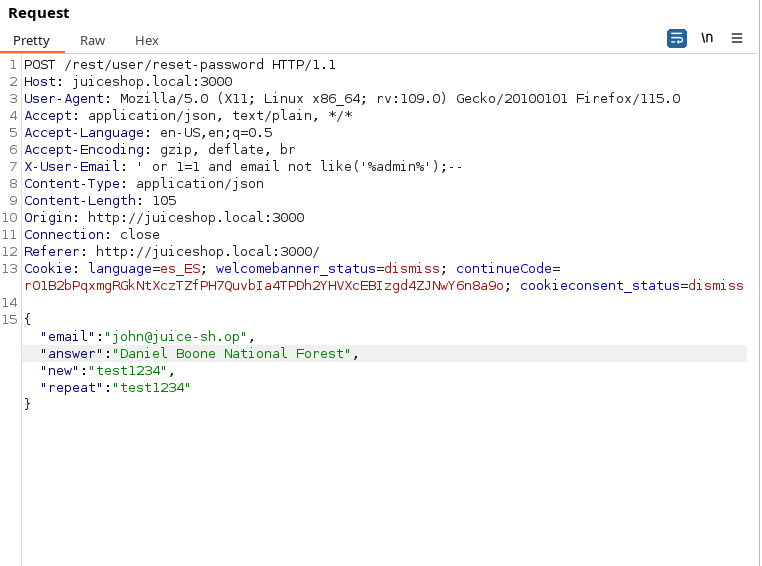This screenshot has width=762, height=566.
Task: Click the es_ES cookie value
Action: pos(180,269)
